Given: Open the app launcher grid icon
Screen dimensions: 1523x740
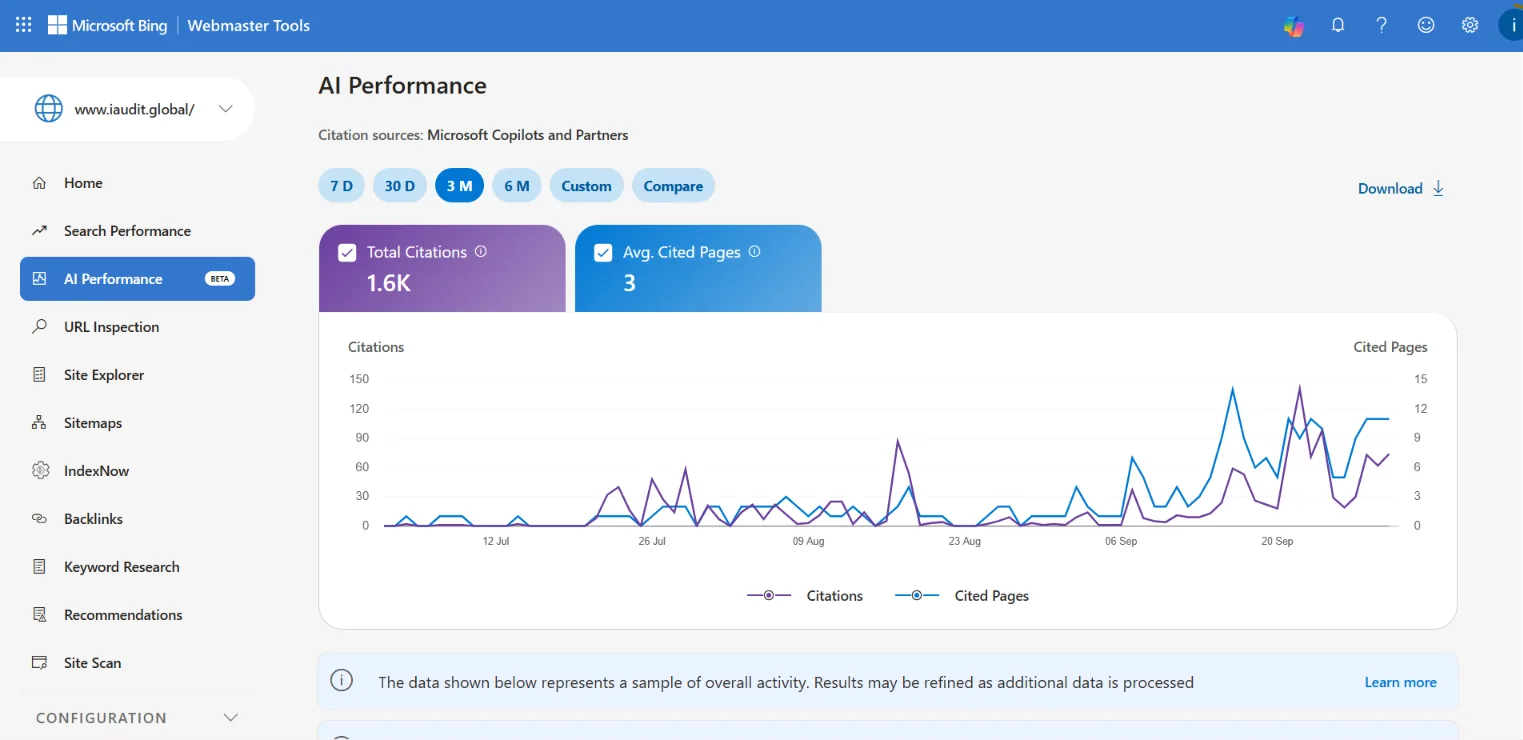Looking at the screenshot, I should coord(24,25).
